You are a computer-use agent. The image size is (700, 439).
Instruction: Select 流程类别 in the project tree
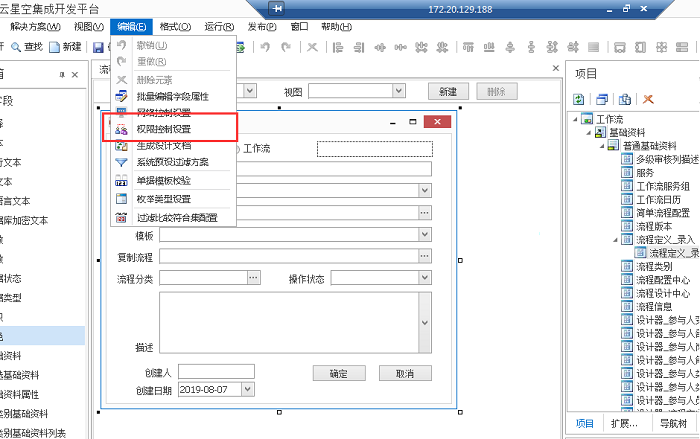(654, 267)
